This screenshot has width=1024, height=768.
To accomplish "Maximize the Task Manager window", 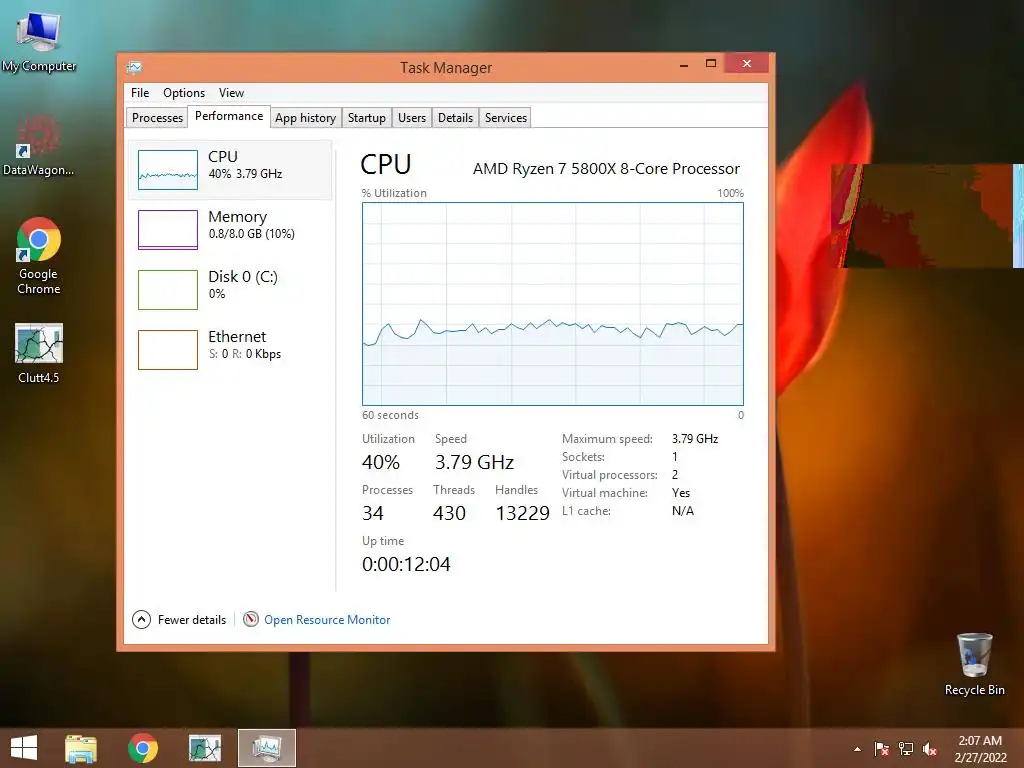I will 711,64.
